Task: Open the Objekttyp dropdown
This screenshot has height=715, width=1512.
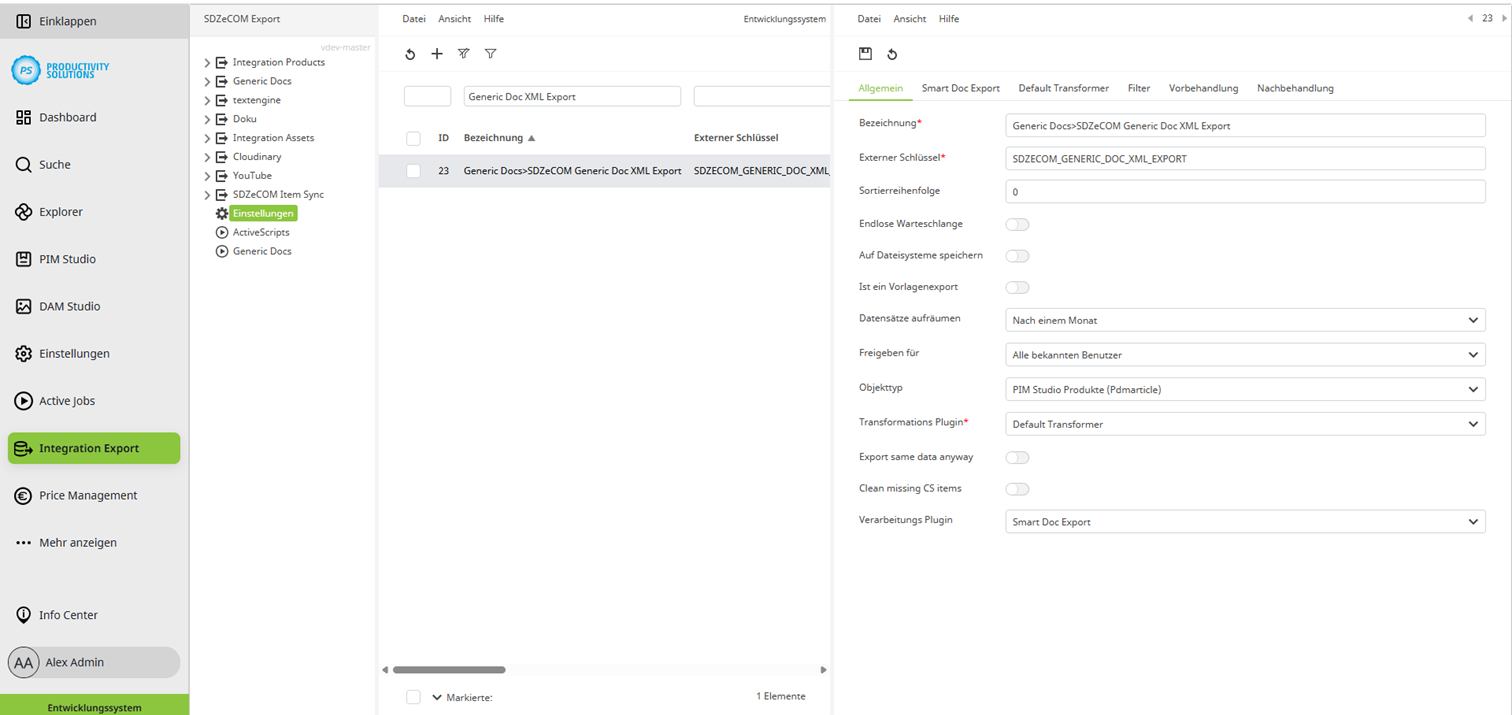Action: point(1244,389)
